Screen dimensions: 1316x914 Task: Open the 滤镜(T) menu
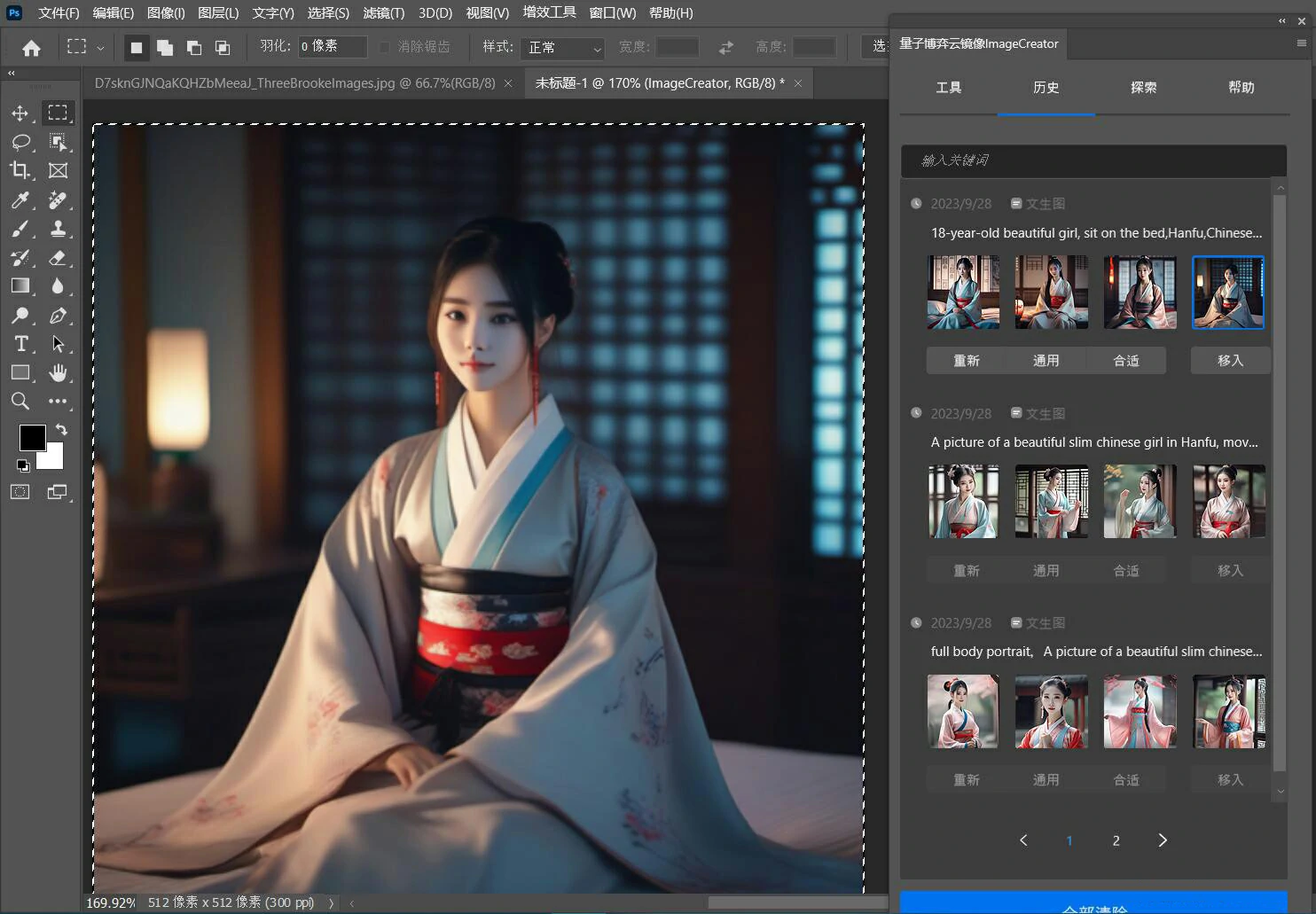point(383,13)
